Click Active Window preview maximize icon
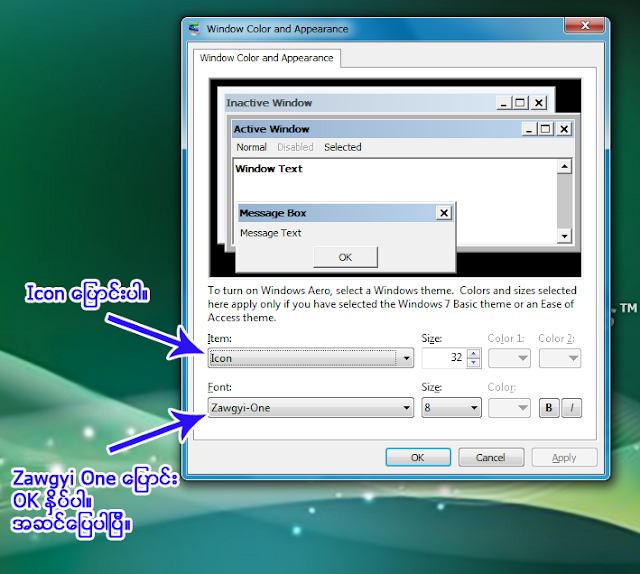The width and height of the screenshot is (640, 574). tap(546, 129)
